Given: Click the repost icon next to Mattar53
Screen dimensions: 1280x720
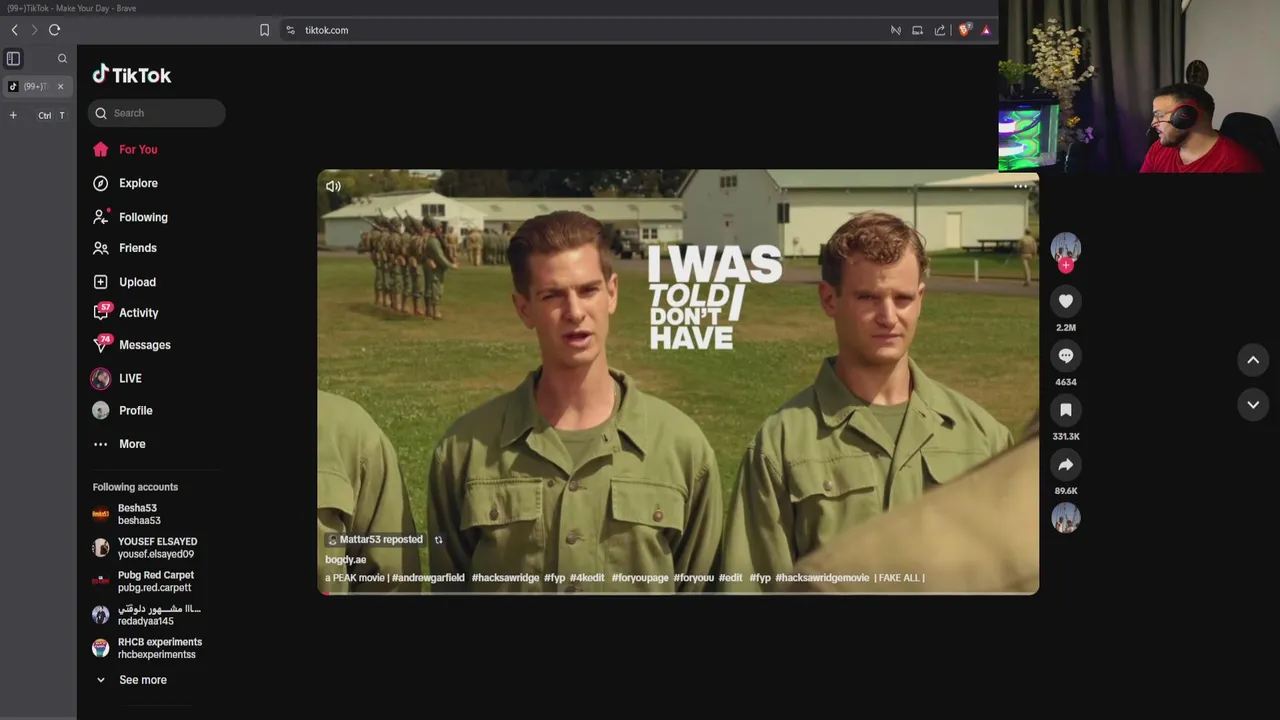Looking at the screenshot, I should click(438, 540).
